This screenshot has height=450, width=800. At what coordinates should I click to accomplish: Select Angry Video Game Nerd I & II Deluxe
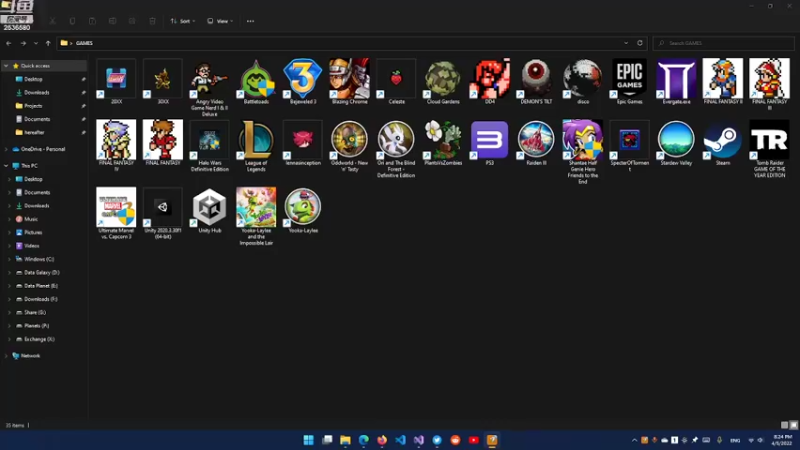point(209,87)
